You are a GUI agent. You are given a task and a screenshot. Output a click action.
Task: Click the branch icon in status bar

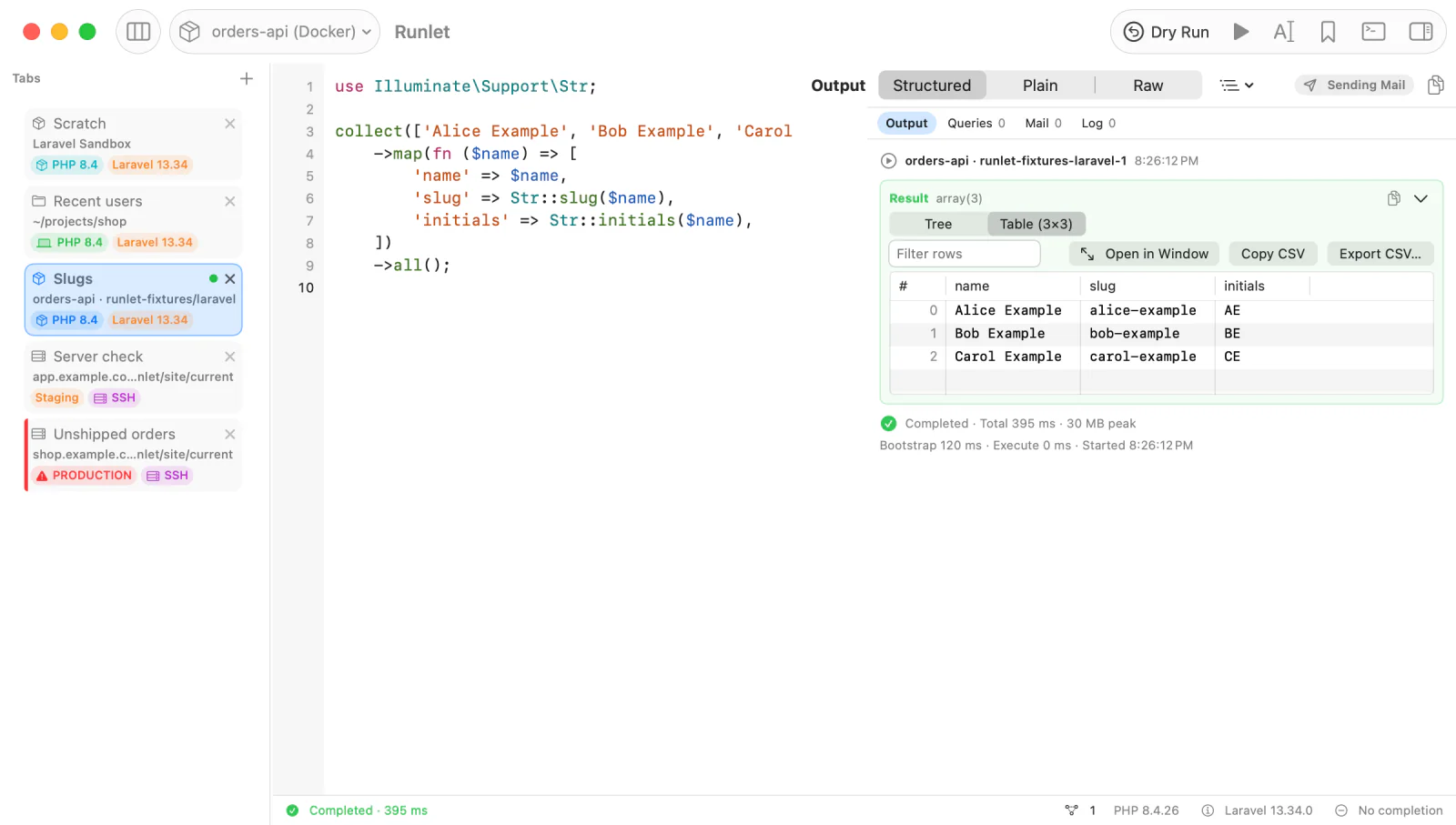(x=1071, y=810)
